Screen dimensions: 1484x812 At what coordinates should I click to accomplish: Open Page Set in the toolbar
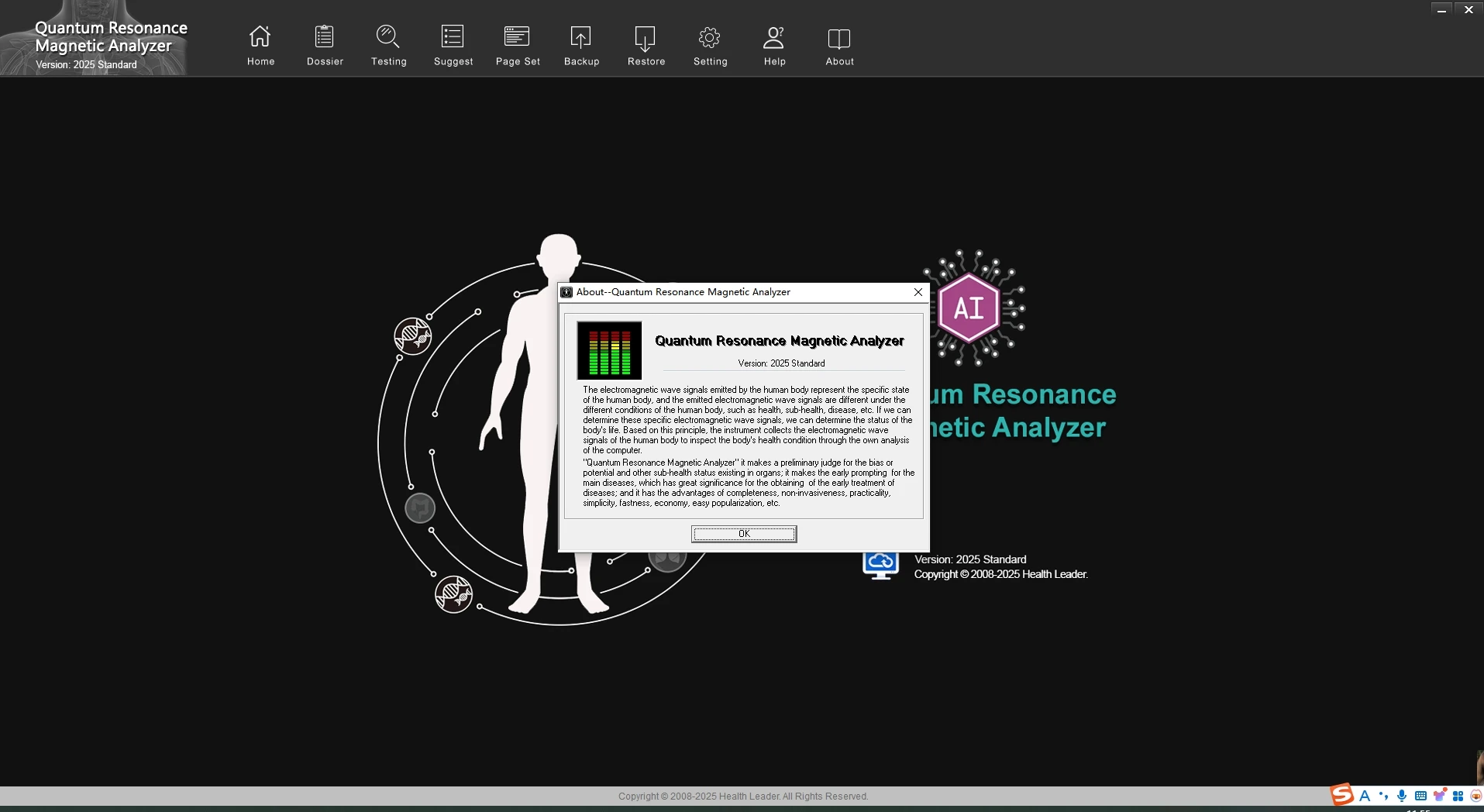(518, 45)
